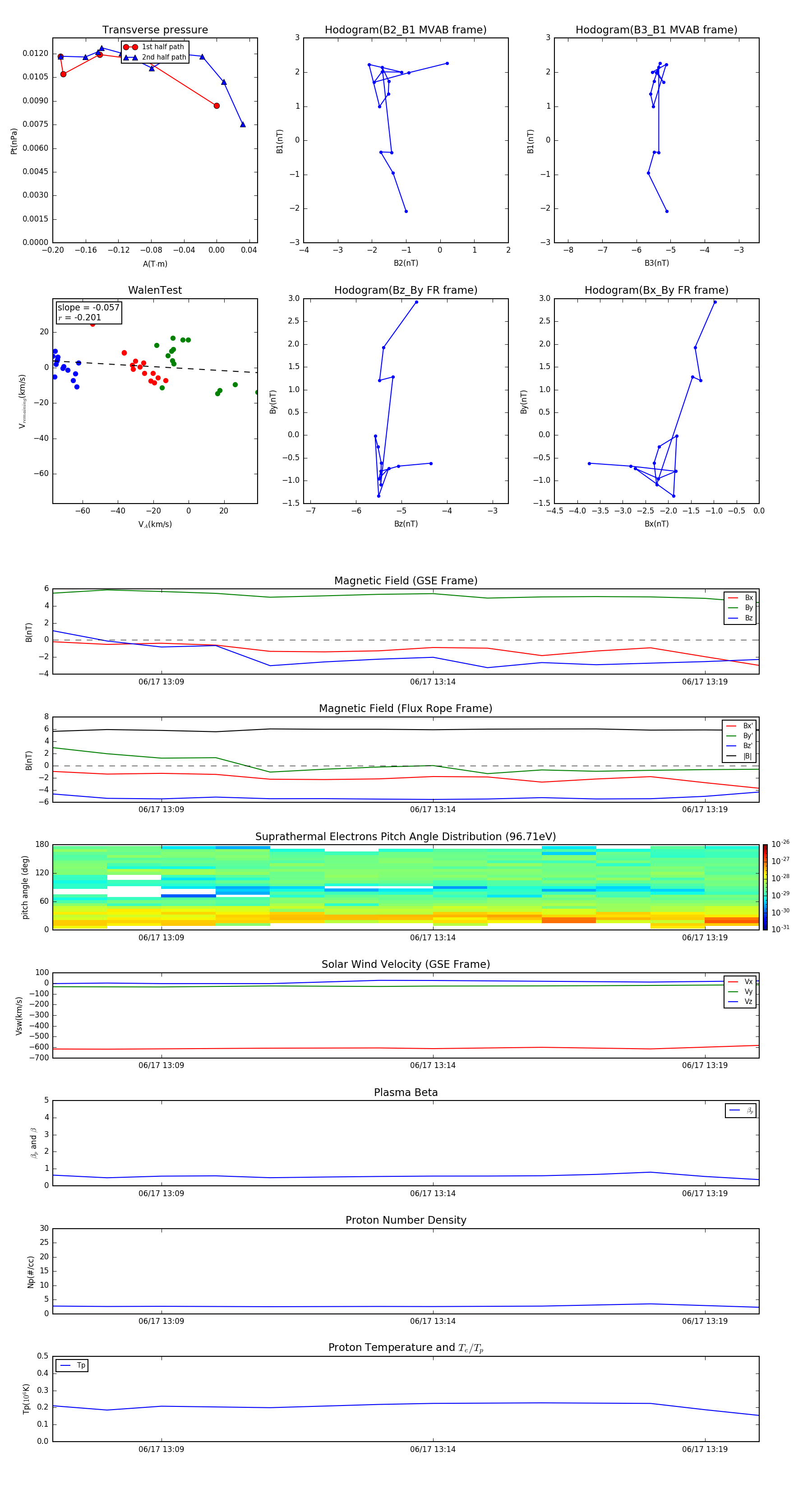Select the 'r = -0.201' annotation
Screen dimensions: 812x1489
tap(80, 317)
